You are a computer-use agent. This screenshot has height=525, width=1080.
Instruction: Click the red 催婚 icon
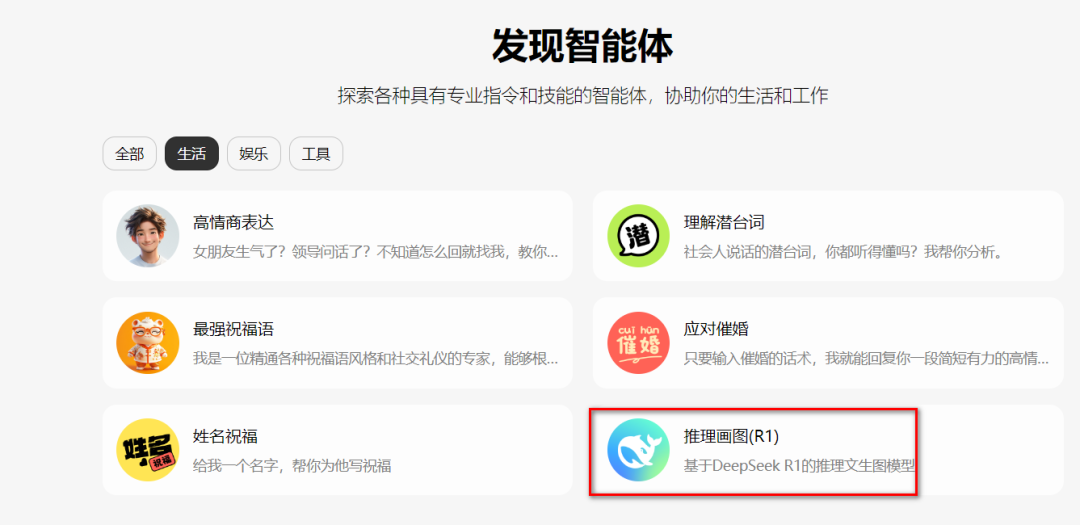[638, 342]
